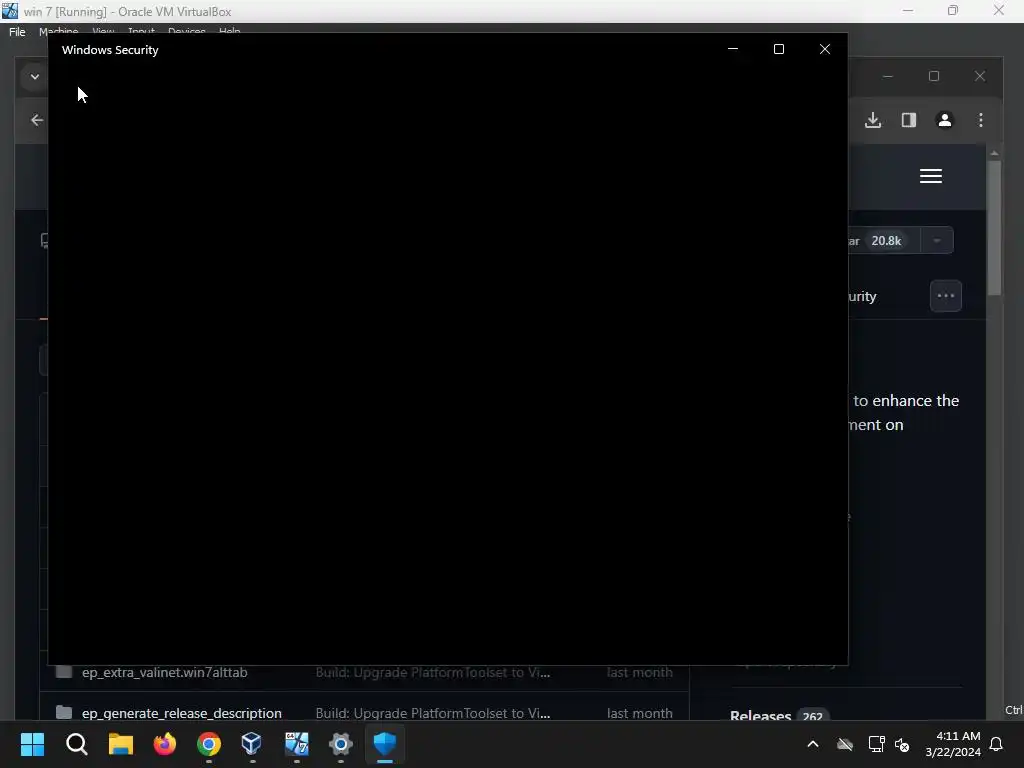Viewport: 1024px width, 768px height.
Task: Click the VirtualBox window icon
Action: [x=10, y=11]
